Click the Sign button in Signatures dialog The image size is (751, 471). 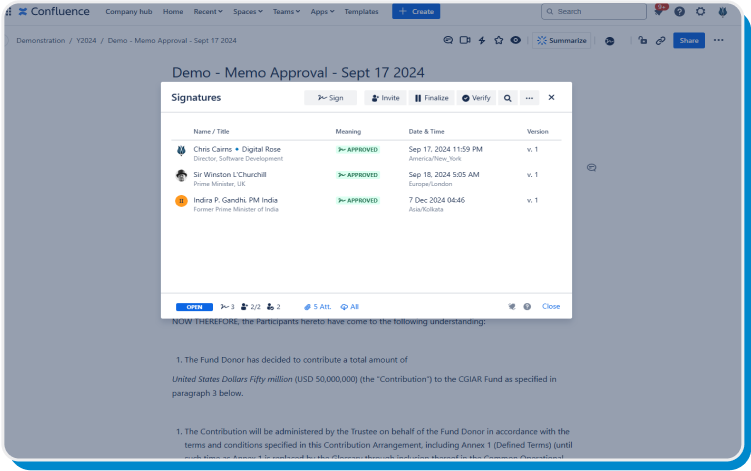tap(330, 98)
